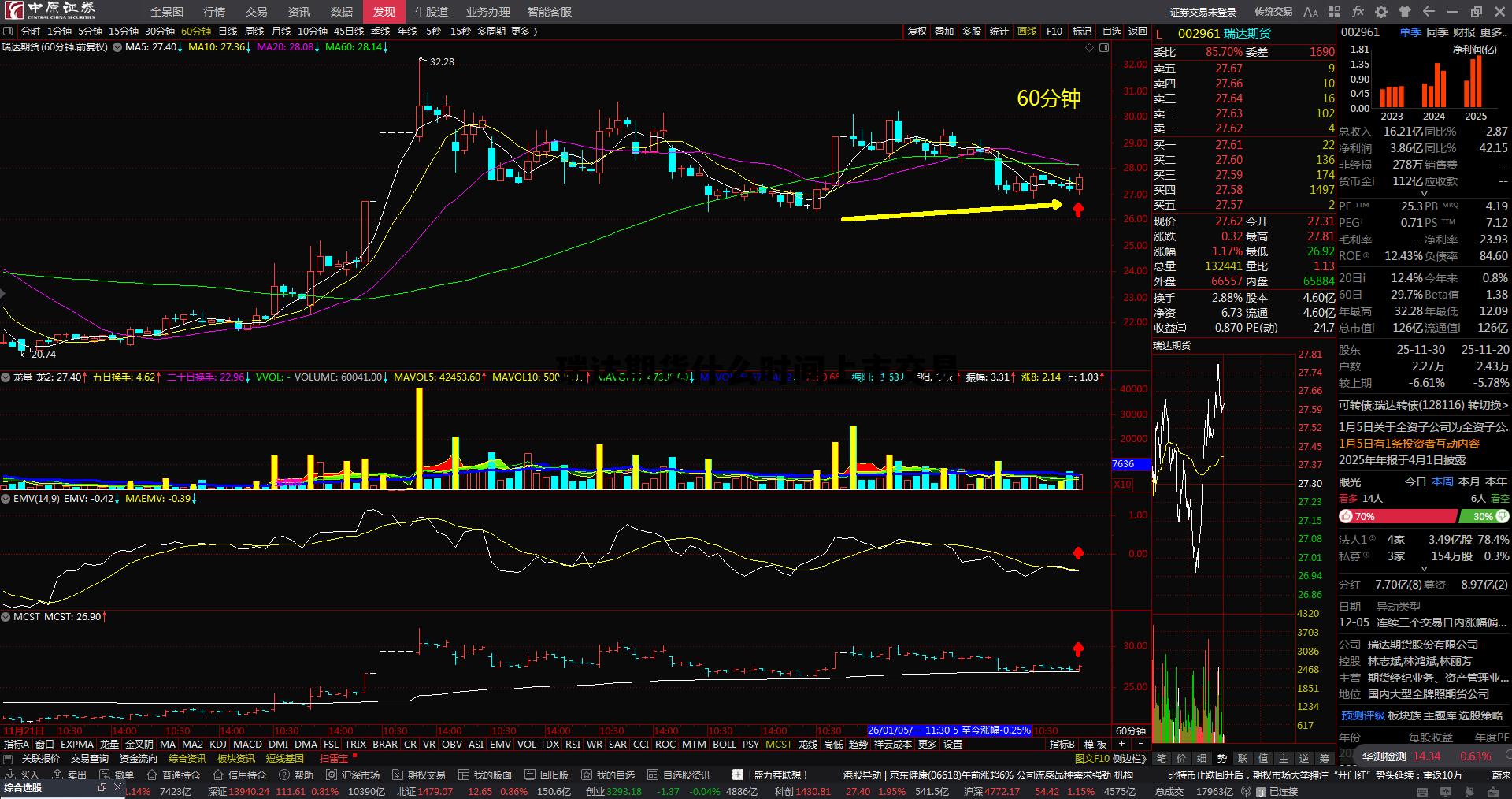The width and height of the screenshot is (1512, 799).
Task: Toggle the 画线 drawing line mode
Action: (1027, 32)
